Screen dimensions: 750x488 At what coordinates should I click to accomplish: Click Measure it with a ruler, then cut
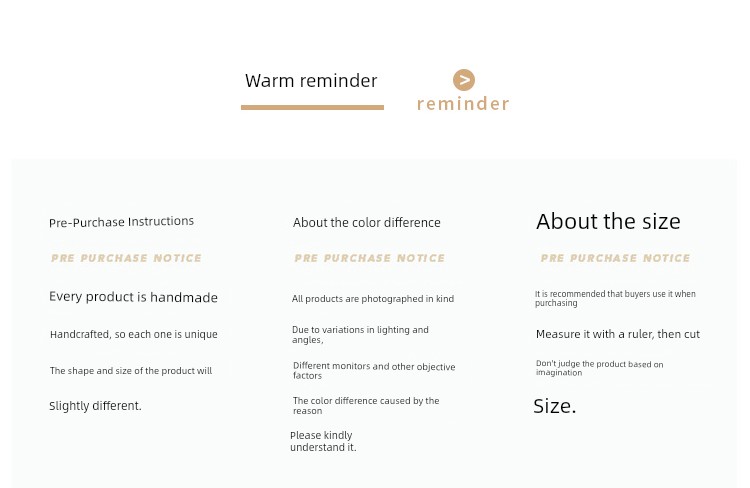[618, 334]
